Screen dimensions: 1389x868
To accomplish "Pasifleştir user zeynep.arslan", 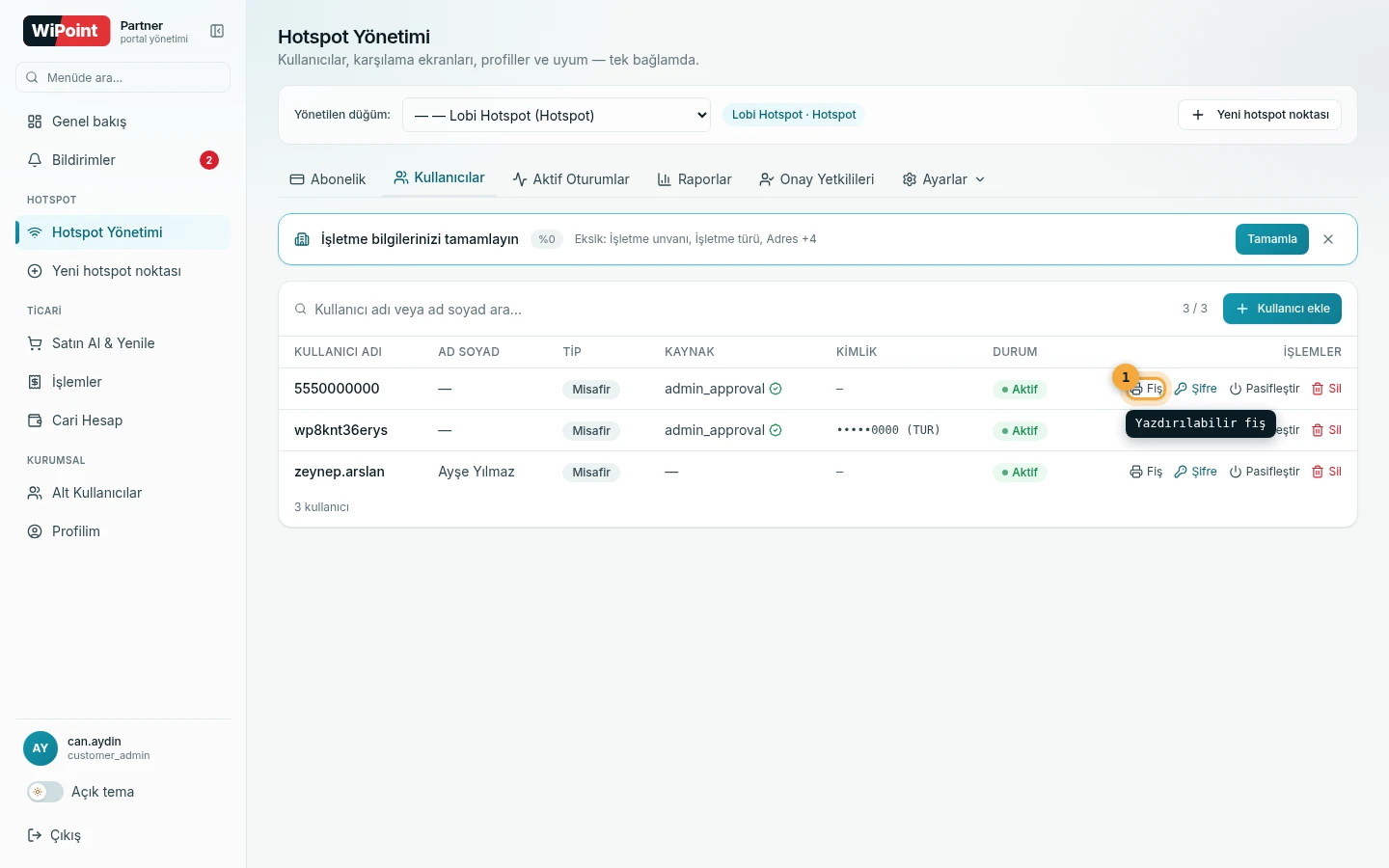I will click(1265, 472).
